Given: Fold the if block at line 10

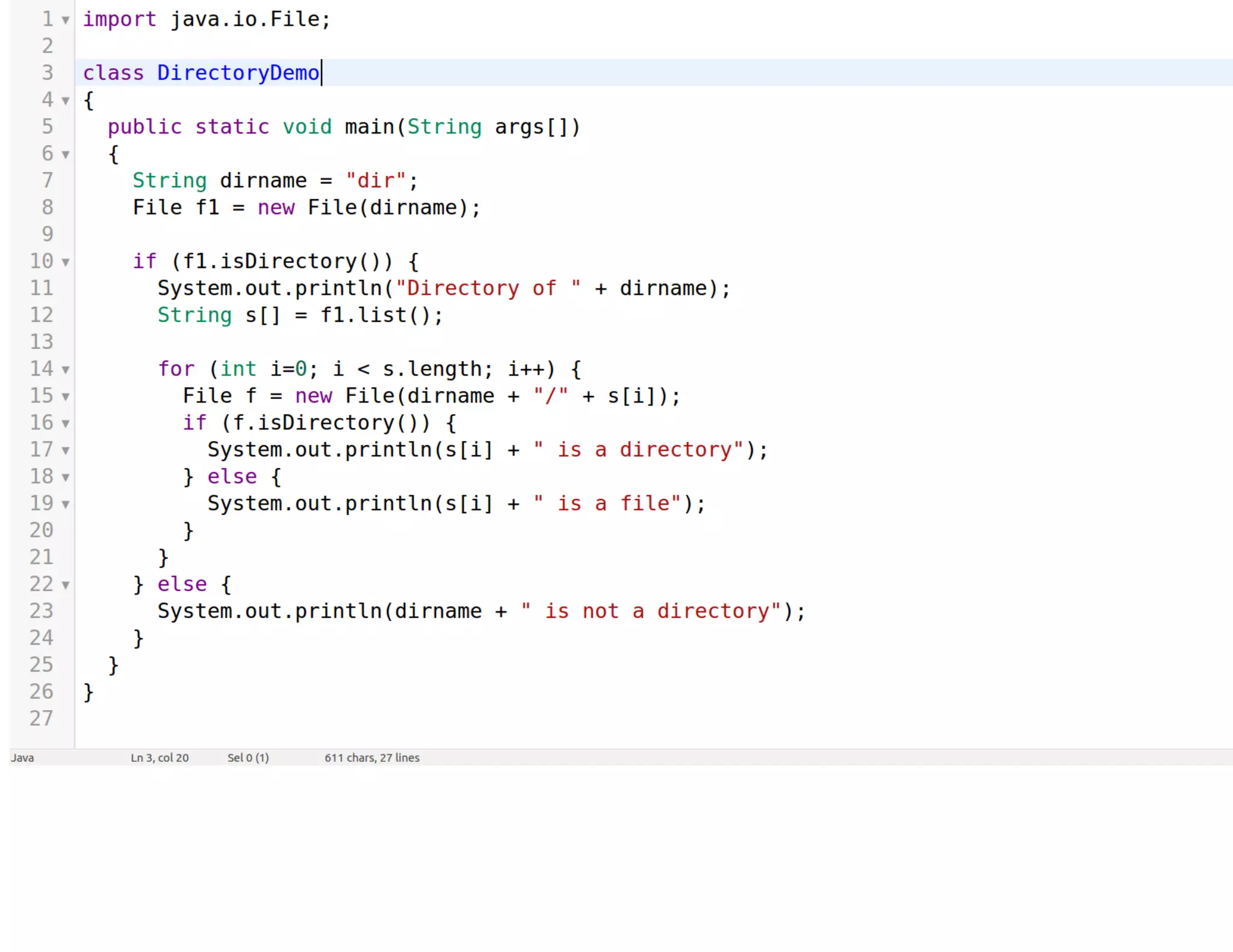Looking at the screenshot, I should tap(65, 262).
